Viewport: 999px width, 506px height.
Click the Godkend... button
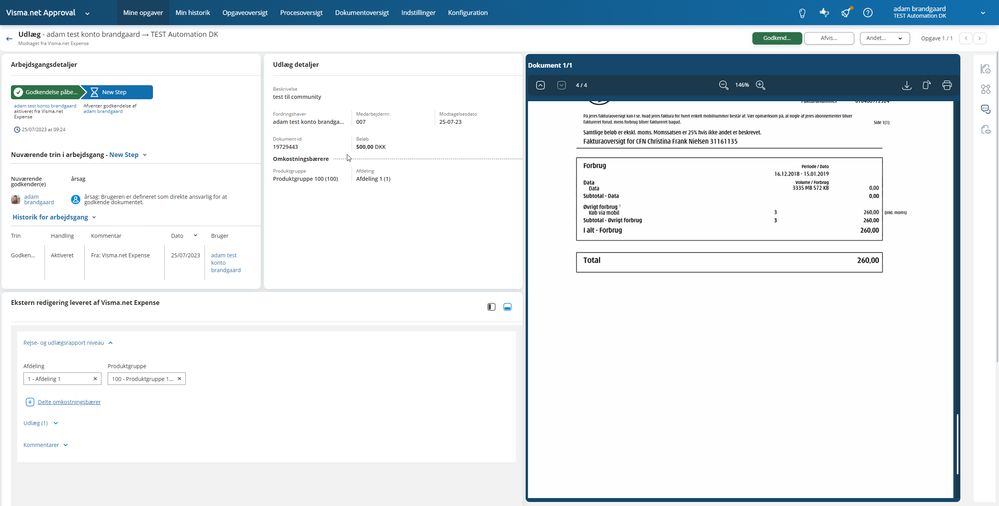pyautogui.click(x=777, y=38)
